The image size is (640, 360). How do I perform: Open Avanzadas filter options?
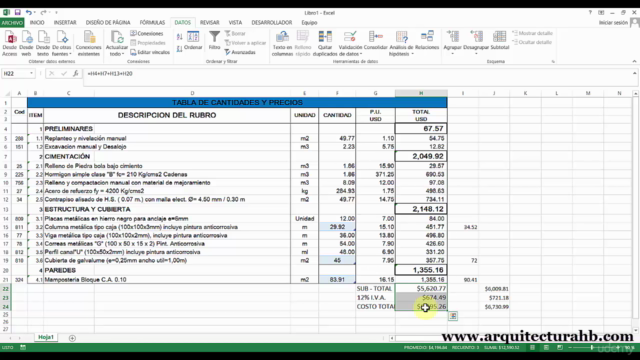point(240,52)
